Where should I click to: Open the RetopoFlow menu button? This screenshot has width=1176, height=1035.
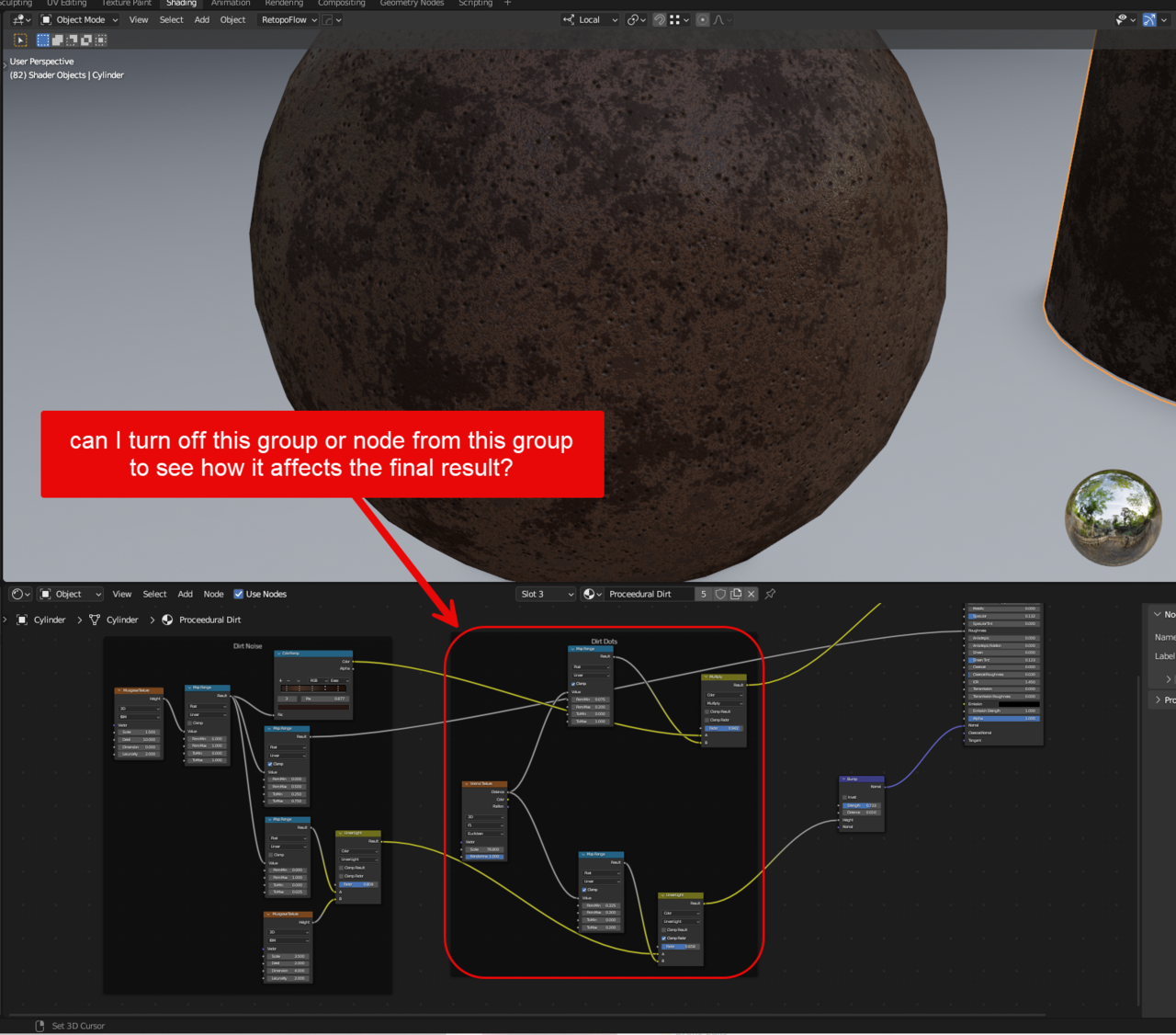(x=288, y=19)
